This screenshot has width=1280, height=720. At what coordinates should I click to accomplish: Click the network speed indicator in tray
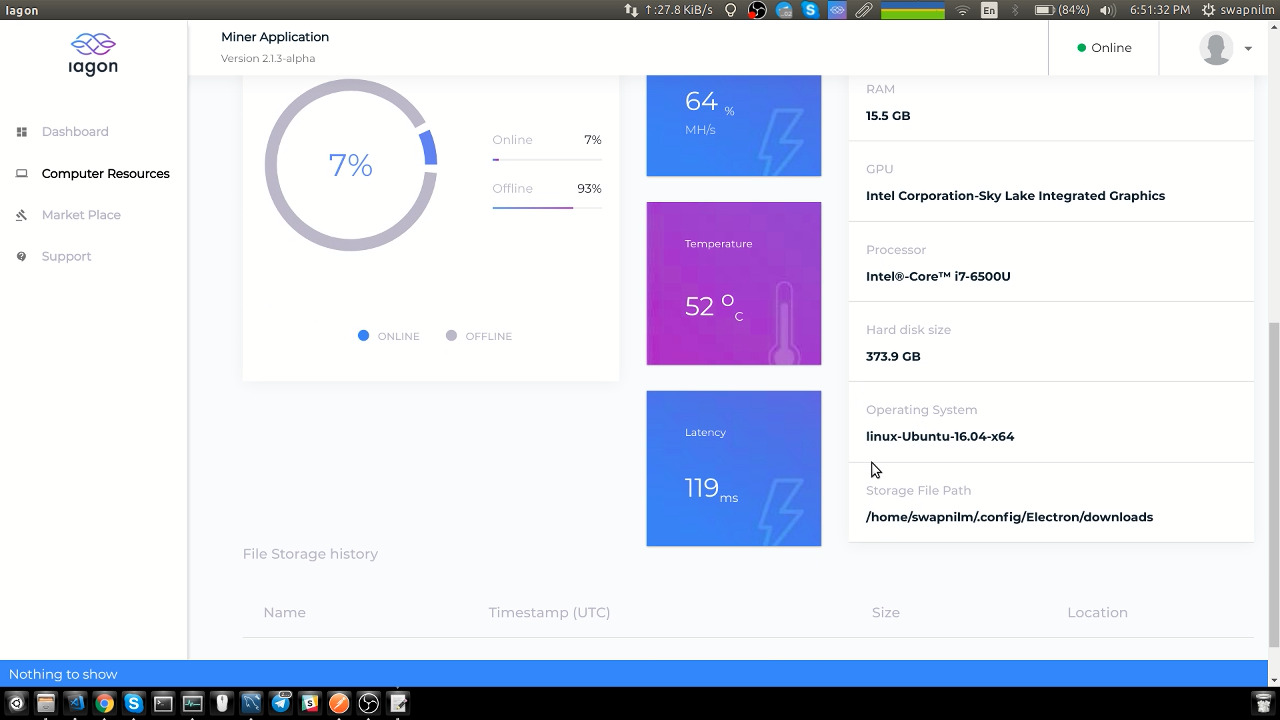[668, 10]
